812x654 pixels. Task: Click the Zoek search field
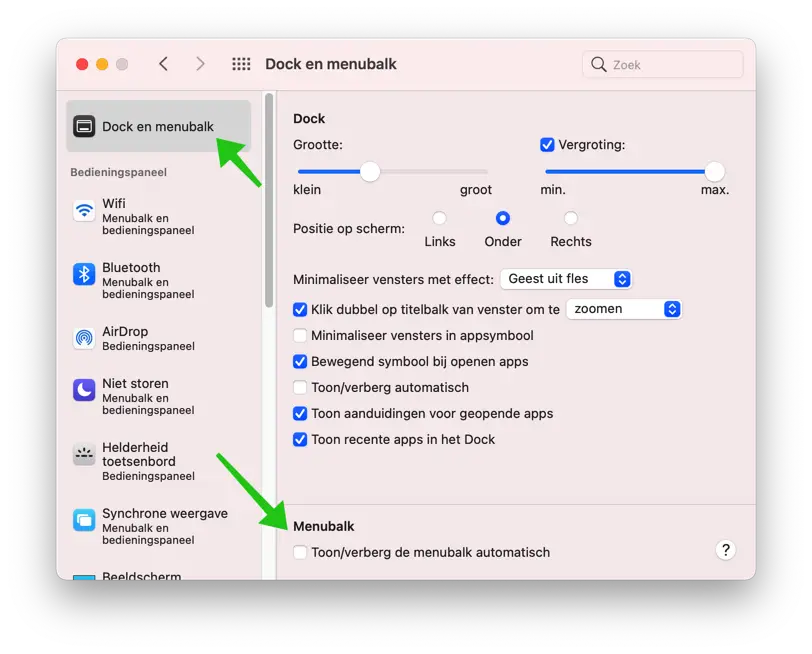tap(663, 65)
